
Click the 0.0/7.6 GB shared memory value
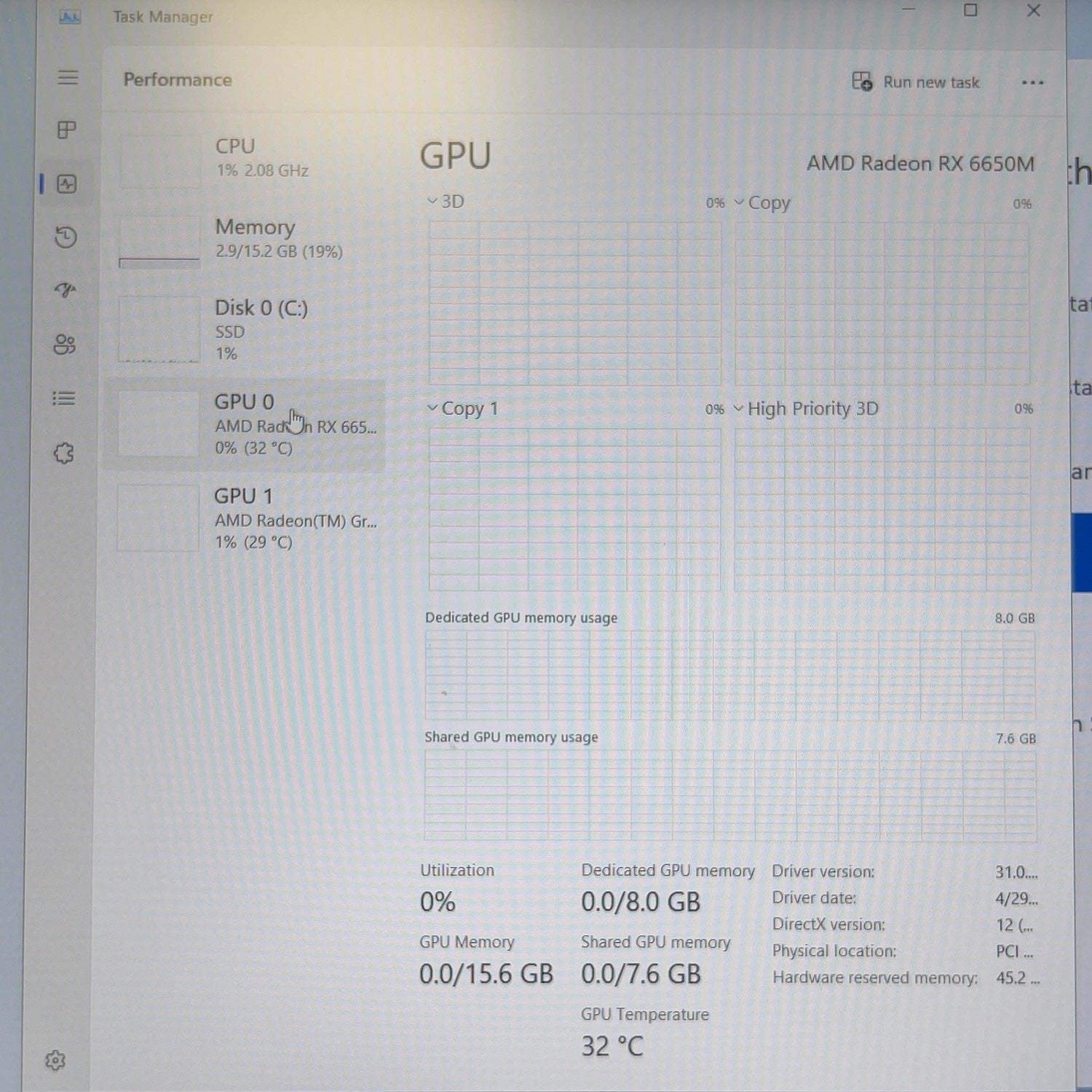pos(641,974)
